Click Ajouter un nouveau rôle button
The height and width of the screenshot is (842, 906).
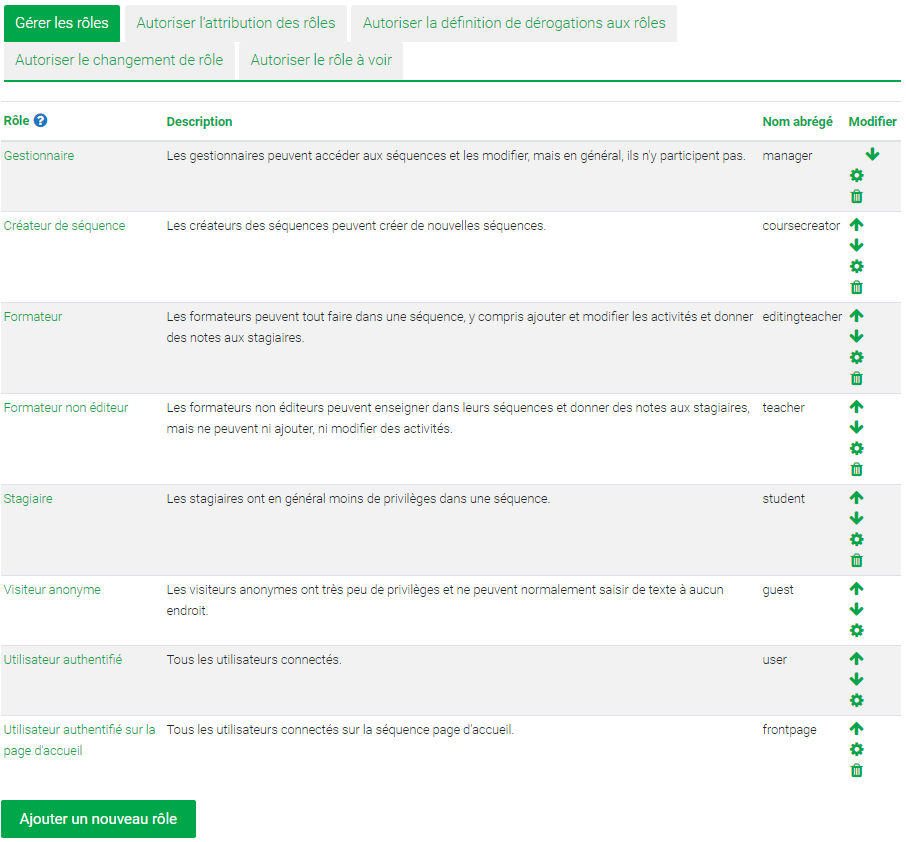click(98, 819)
